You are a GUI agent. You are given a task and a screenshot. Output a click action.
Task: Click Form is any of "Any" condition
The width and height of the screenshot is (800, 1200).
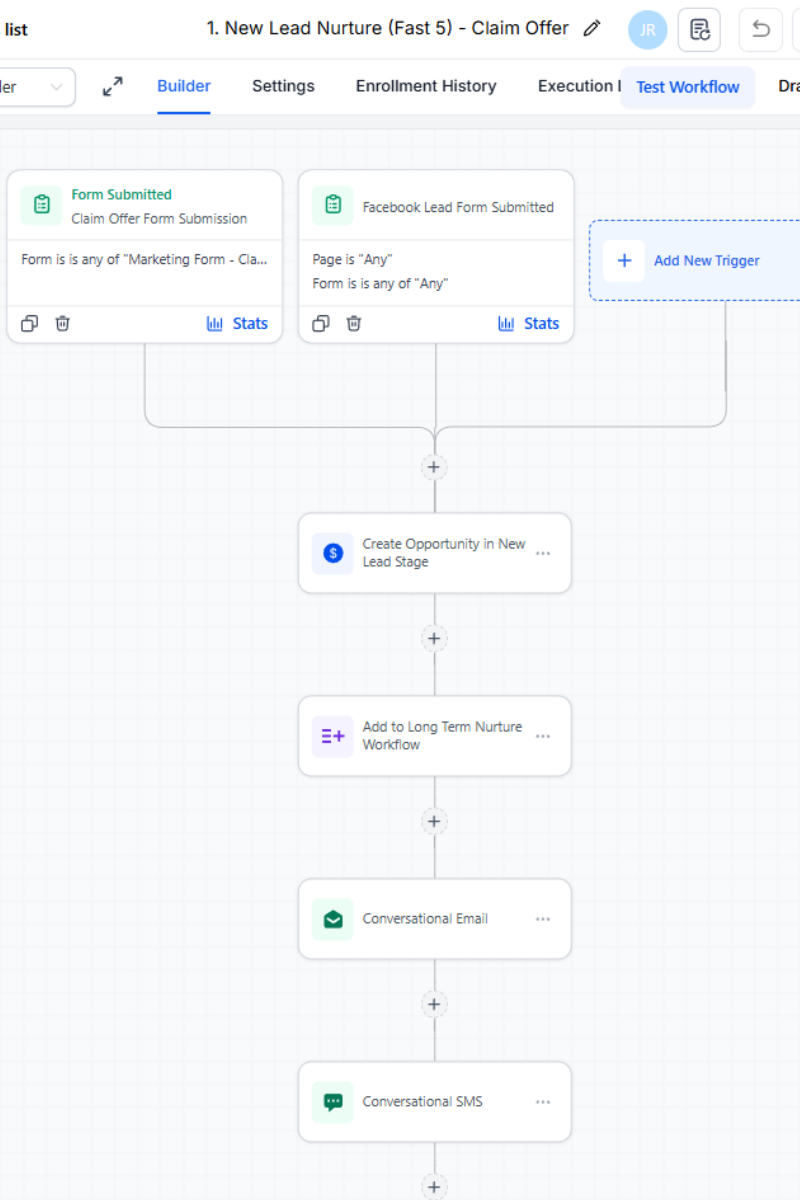coord(380,283)
